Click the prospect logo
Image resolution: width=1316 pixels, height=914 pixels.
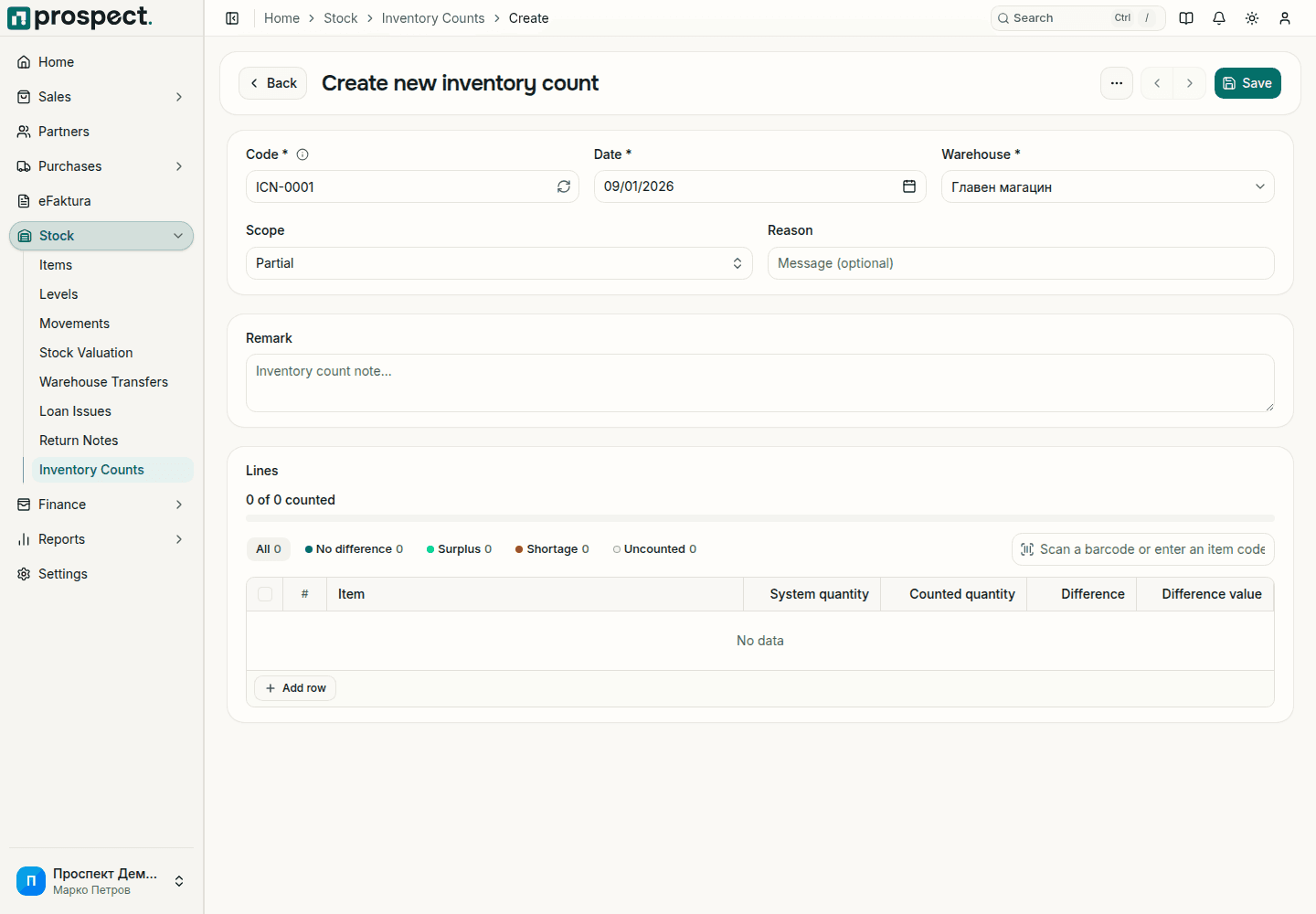pos(80,17)
